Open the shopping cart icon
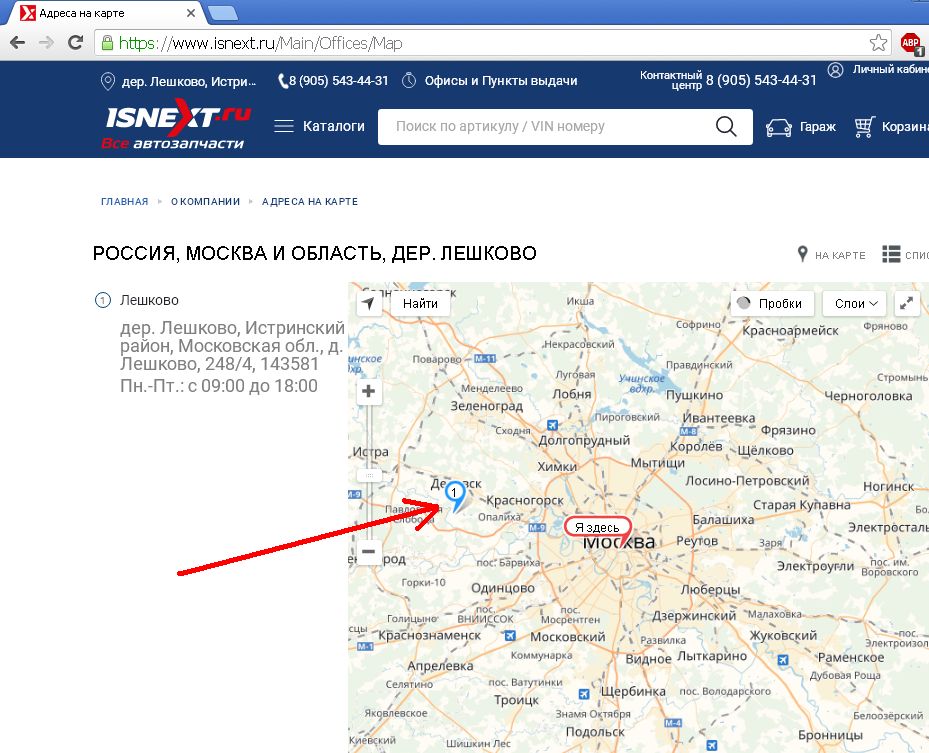Image resolution: width=929 pixels, height=753 pixels. [x=864, y=126]
